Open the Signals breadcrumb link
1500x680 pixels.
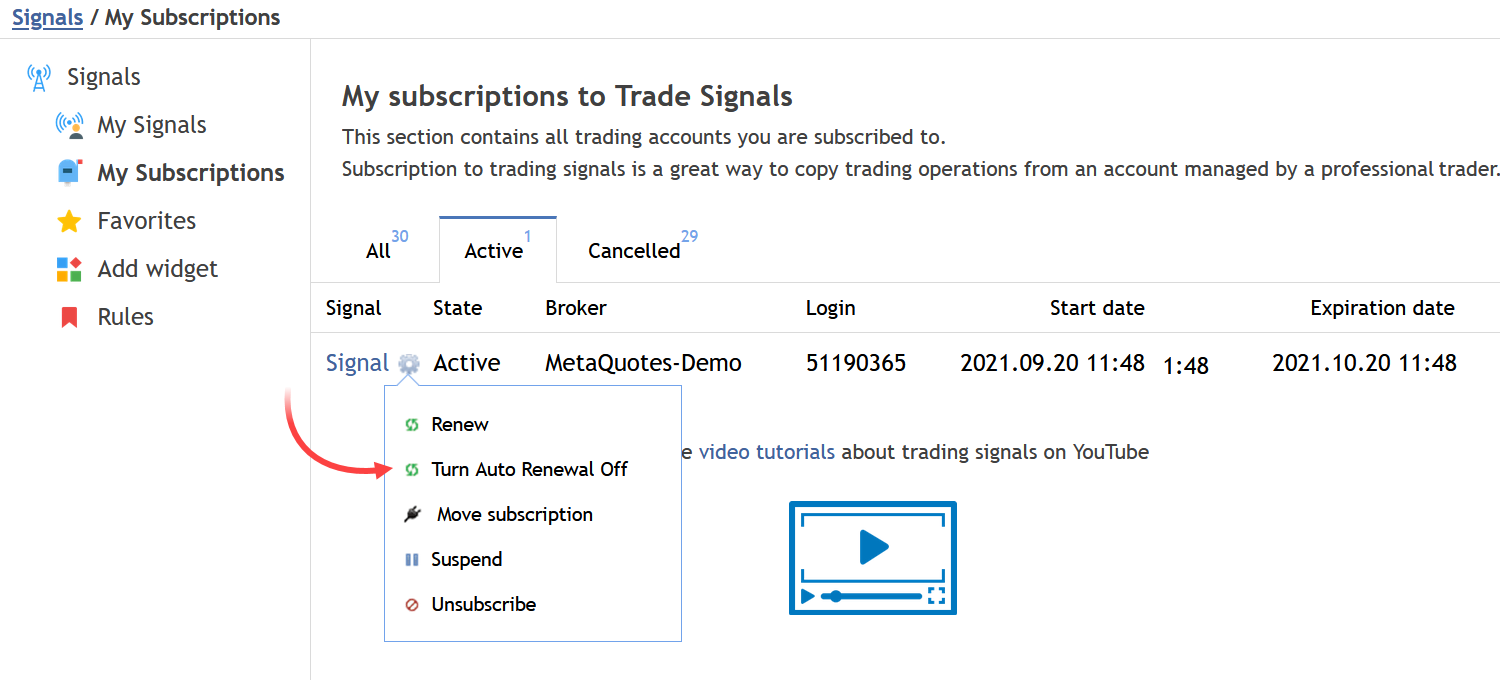point(47,17)
